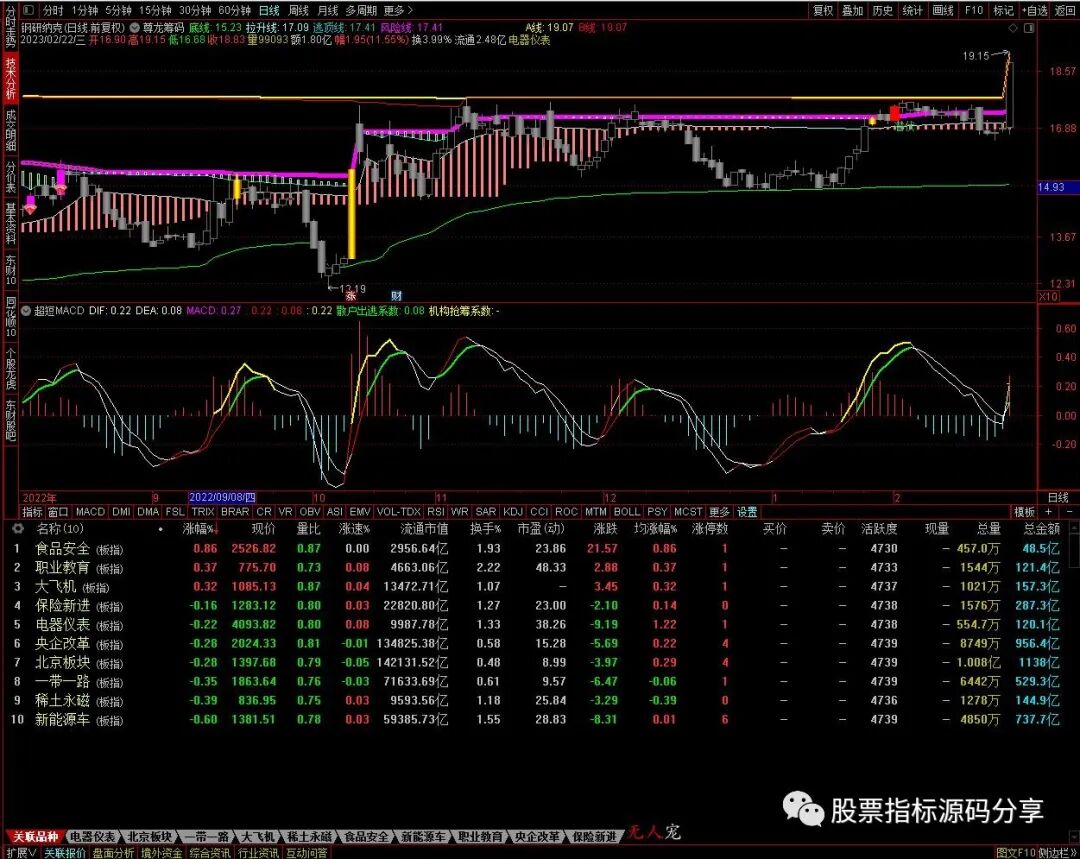
Task: Switch to 5分钟 chart period
Action: 118,10
